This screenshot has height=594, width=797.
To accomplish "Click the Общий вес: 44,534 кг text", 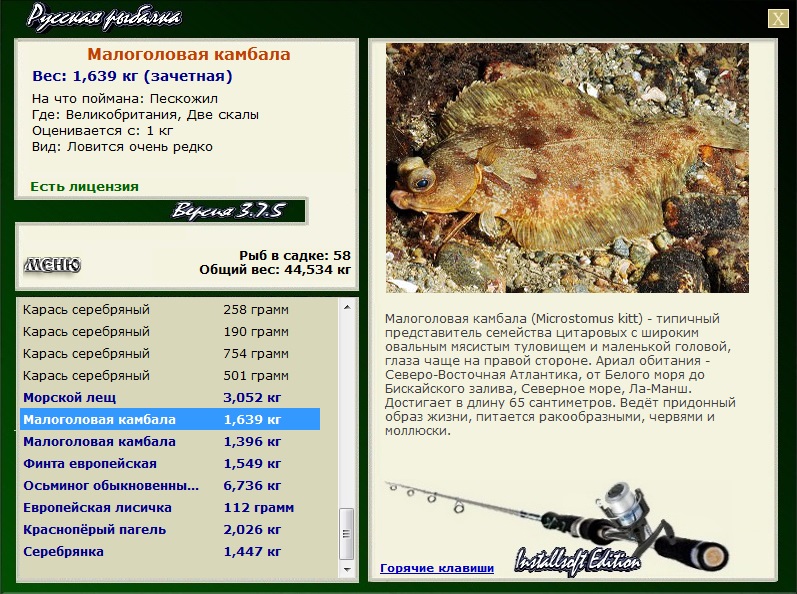I will point(275,269).
